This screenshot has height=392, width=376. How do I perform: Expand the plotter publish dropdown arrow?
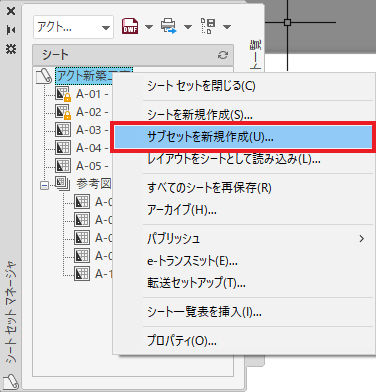tap(188, 27)
